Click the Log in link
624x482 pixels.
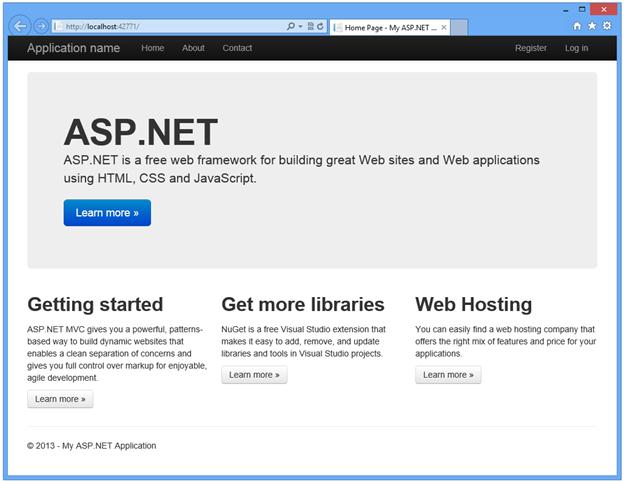[576, 48]
